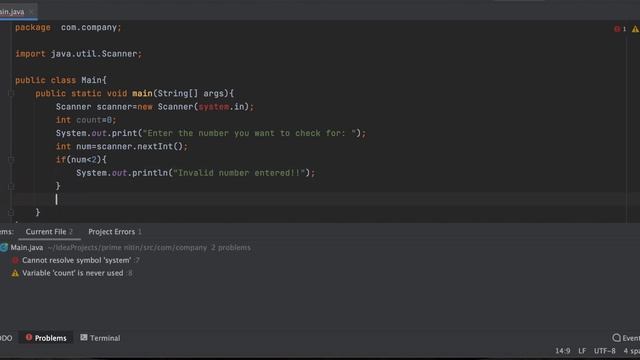Screen dimensions: 640x360
Task: Click the red 'system' symbol in code
Action: (214, 107)
